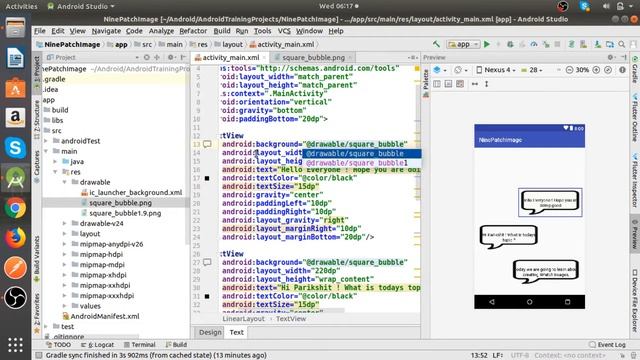
Task: Toggle the second view-mode icon in preview toolbar
Action: click(448, 84)
